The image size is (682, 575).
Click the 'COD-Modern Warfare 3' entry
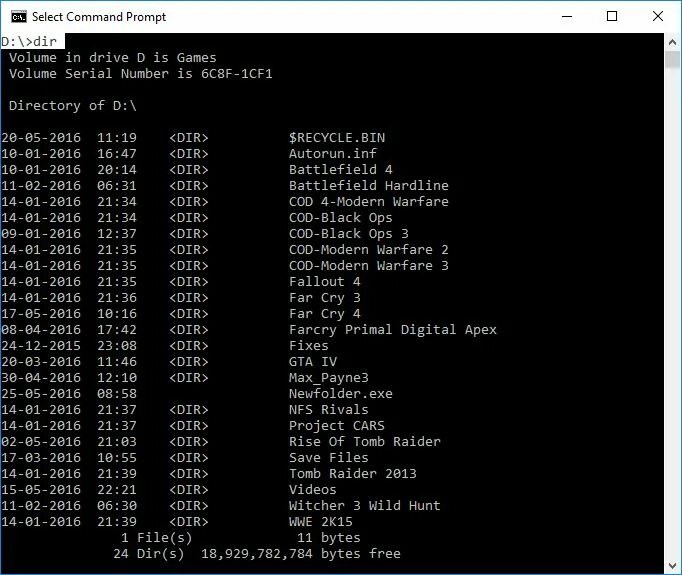(369, 266)
